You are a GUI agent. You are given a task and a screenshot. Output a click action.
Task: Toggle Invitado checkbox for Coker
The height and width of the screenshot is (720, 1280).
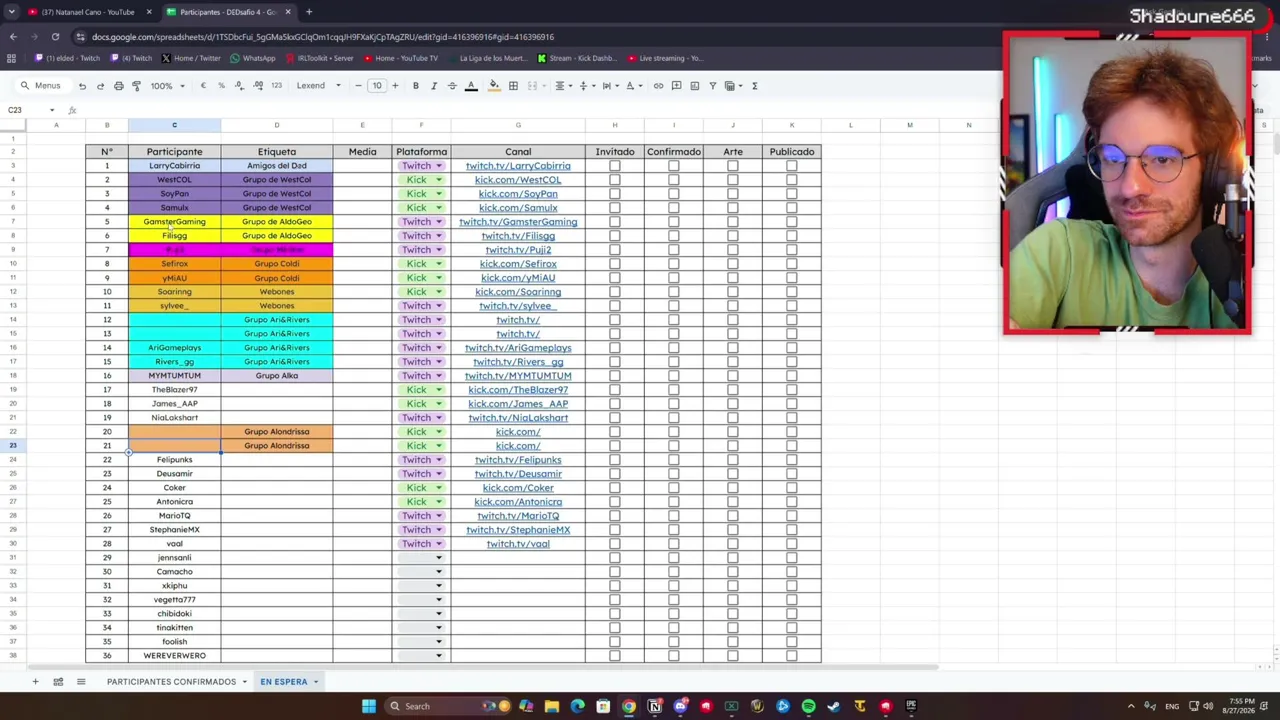615,488
